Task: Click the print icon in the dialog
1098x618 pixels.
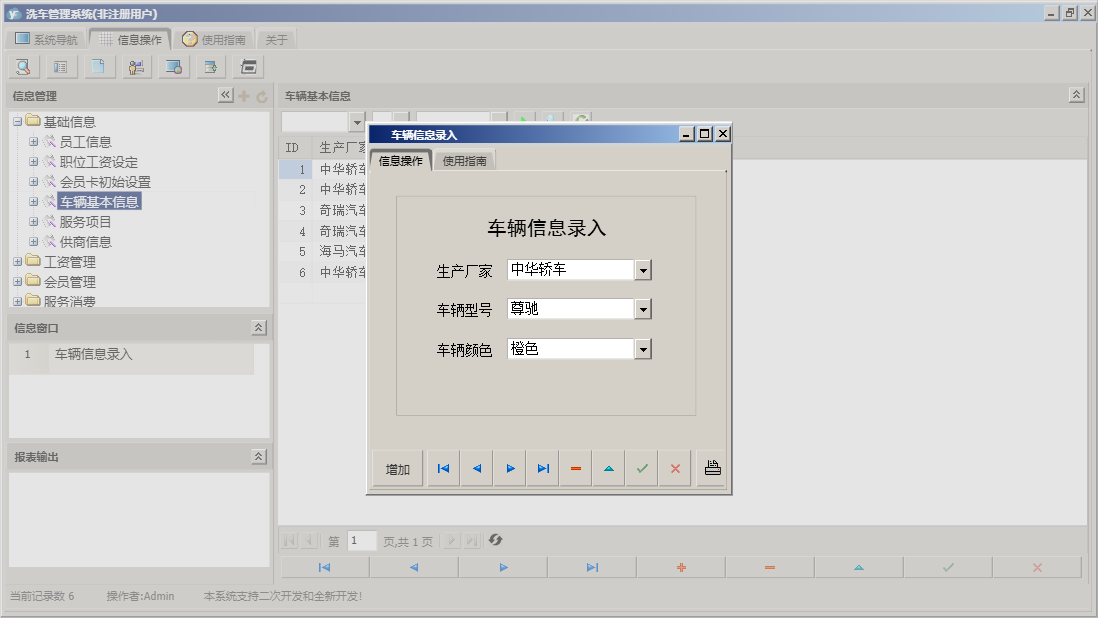Action: click(x=711, y=467)
